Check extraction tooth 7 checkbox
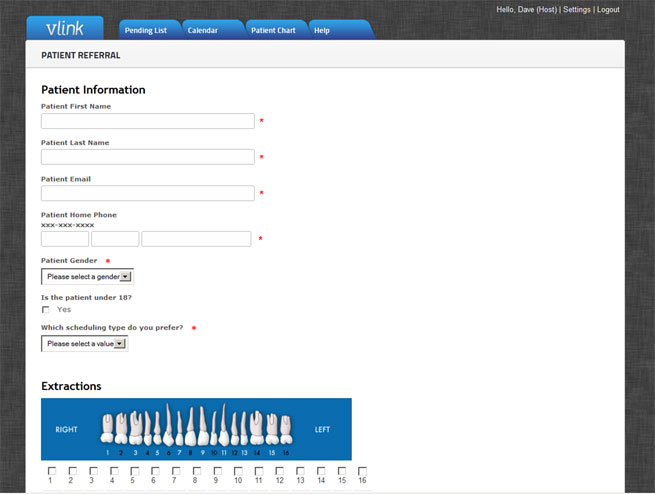The image size is (655, 494). [x=176, y=471]
